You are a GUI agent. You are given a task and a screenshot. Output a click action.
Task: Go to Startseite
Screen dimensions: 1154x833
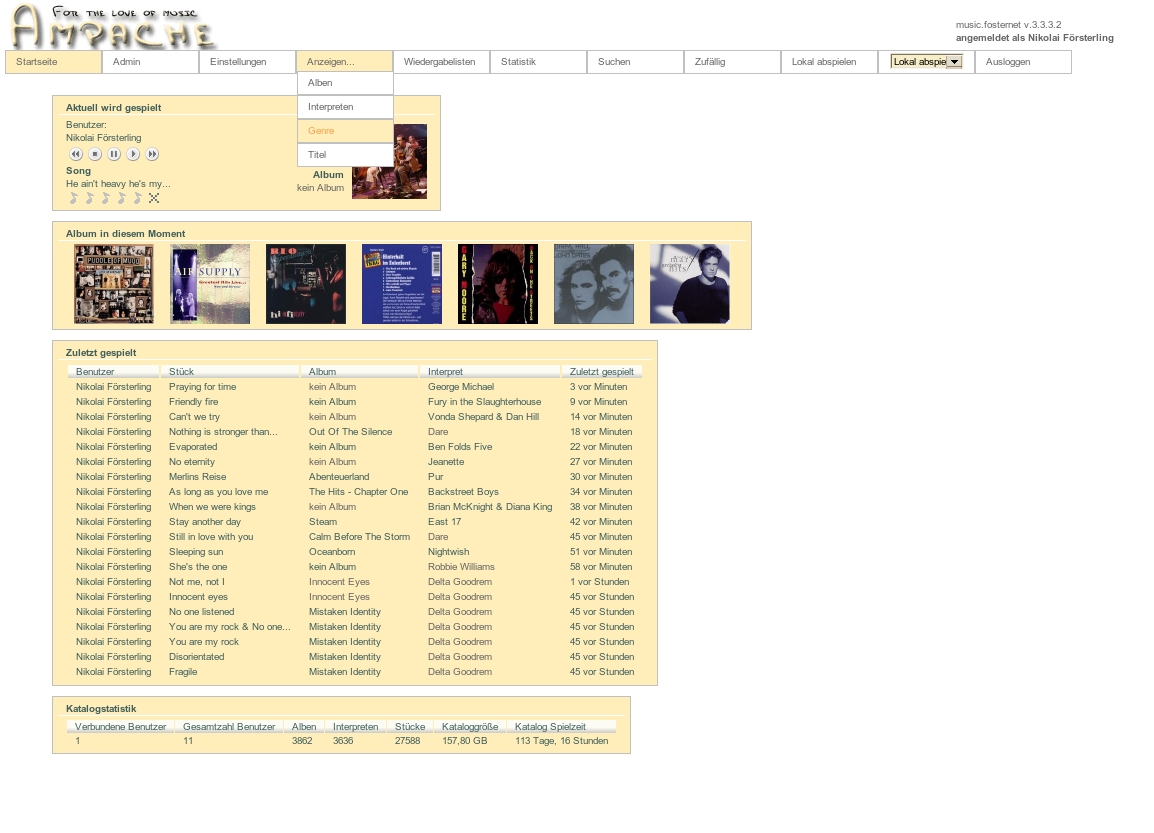tap(53, 62)
